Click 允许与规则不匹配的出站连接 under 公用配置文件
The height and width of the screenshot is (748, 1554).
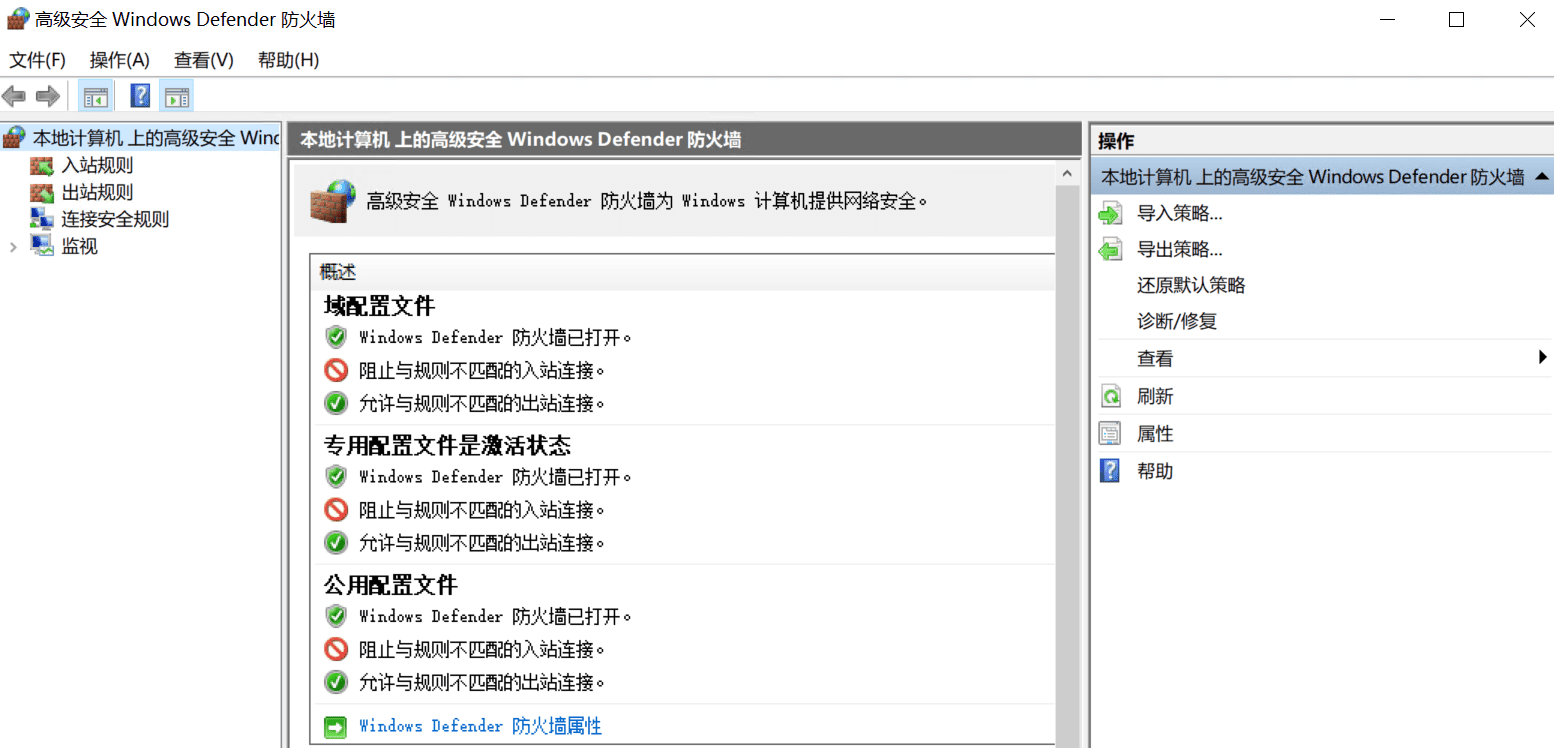click(x=482, y=683)
